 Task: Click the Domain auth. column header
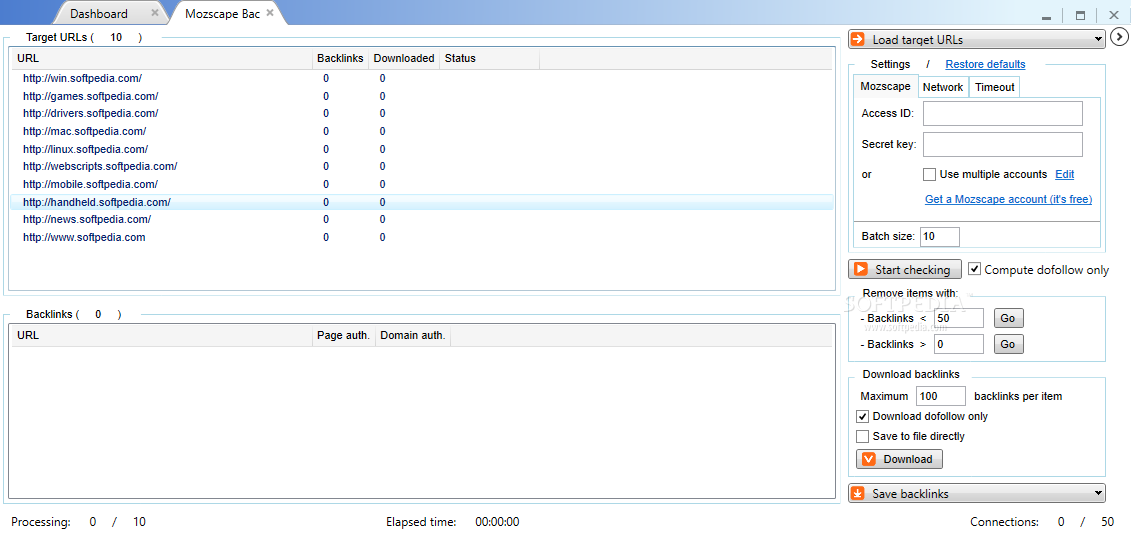[413, 335]
